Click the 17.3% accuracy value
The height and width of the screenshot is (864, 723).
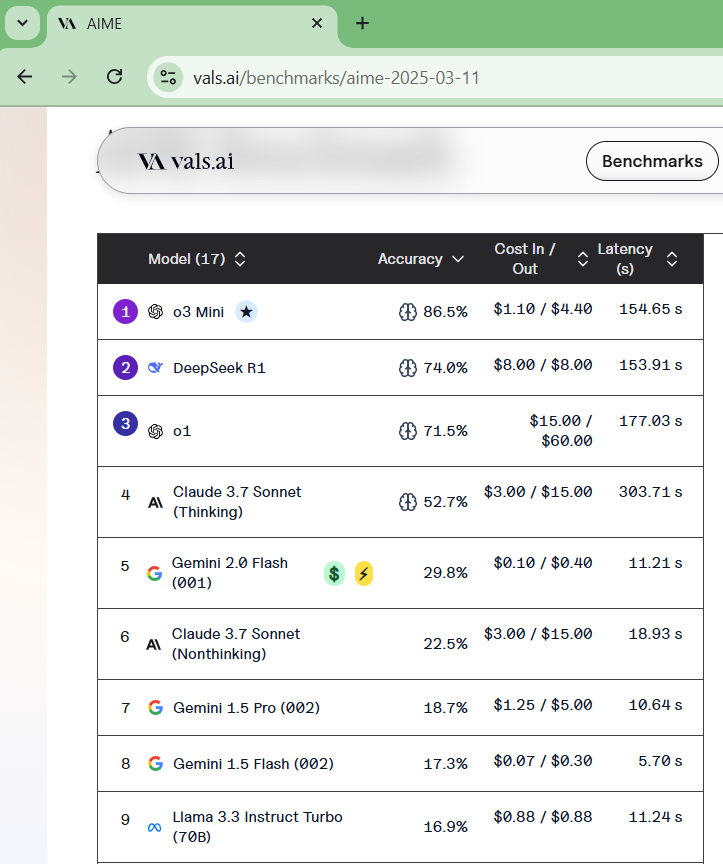[x=445, y=764]
